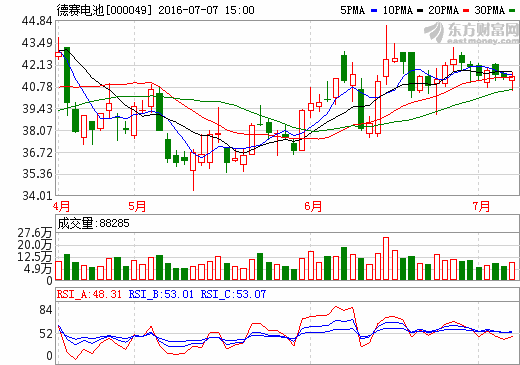
Task: Click the tallest red volume bar
Action: click(386, 259)
